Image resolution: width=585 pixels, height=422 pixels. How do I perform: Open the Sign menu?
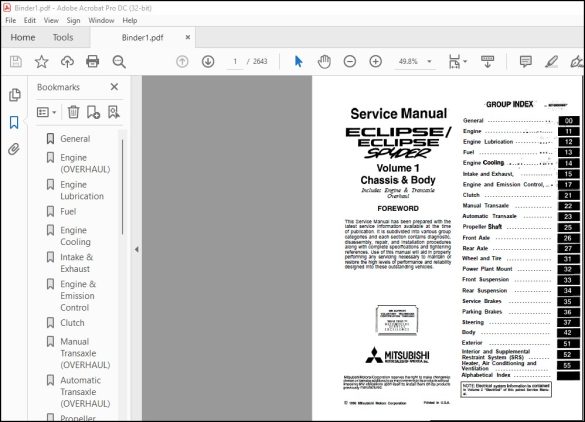coord(73,21)
